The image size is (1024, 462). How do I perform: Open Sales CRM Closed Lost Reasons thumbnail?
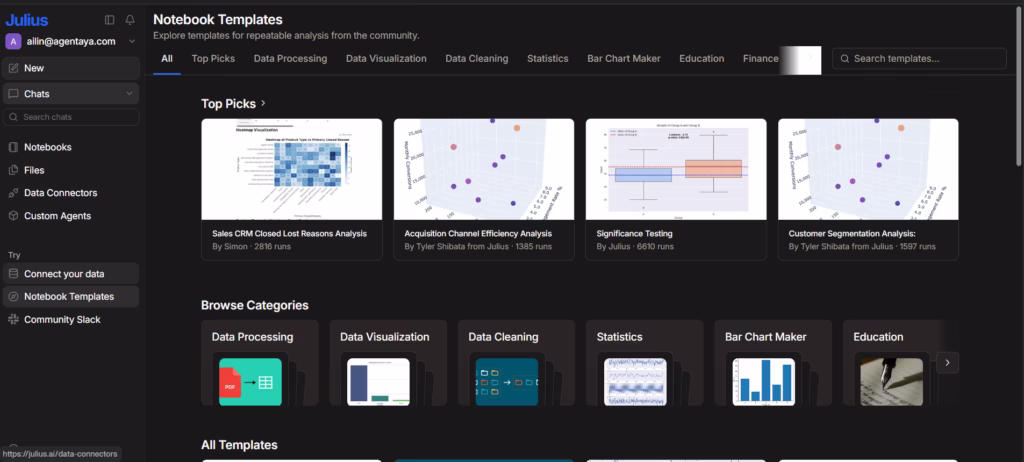pos(291,169)
